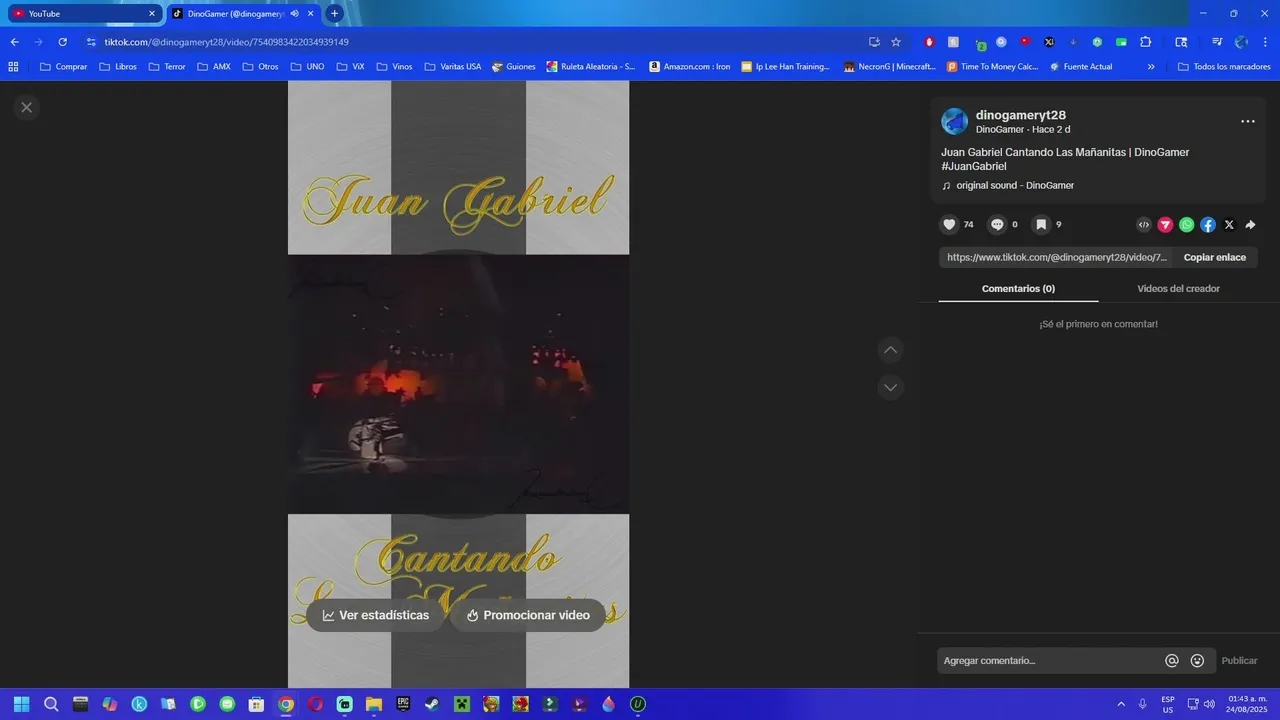The width and height of the screenshot is (1280, 720).
Task: Open dinogameryt28 username link
Action: [x=1020, y=115]
